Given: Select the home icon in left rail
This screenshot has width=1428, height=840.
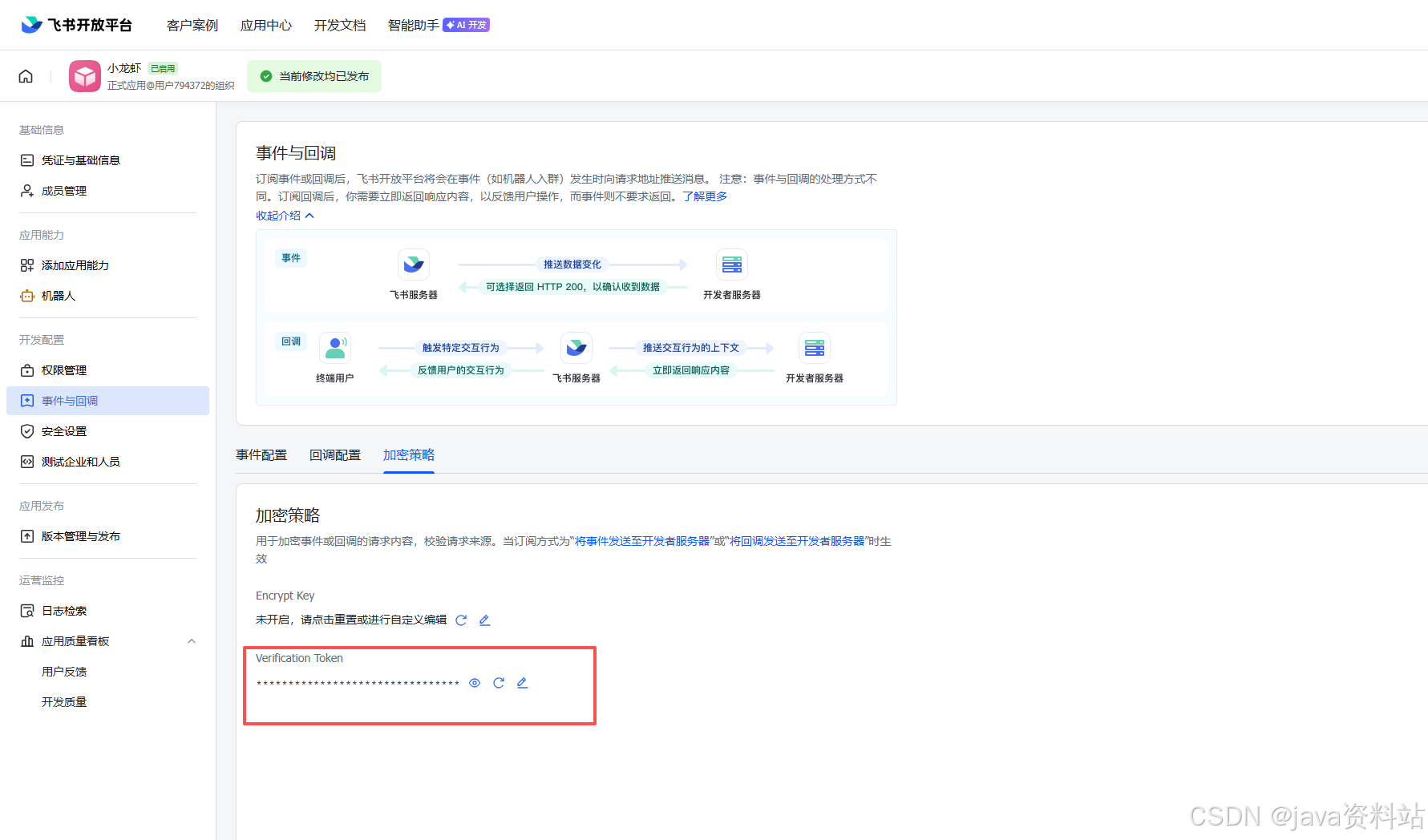Looking at the screenshot, I should pyautogui.click(x=25, y=75).
